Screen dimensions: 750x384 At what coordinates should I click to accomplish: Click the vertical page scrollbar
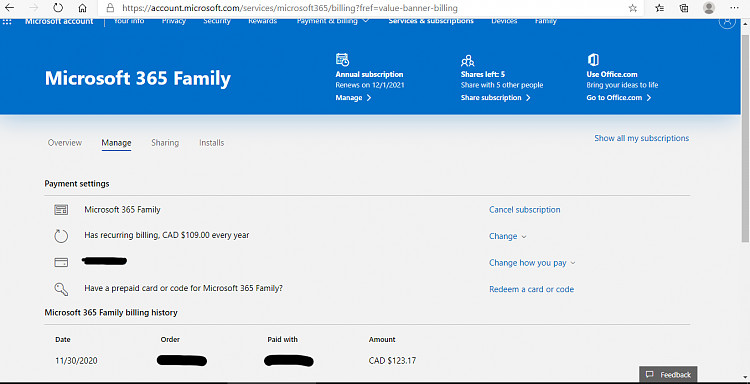click(745, 139)
